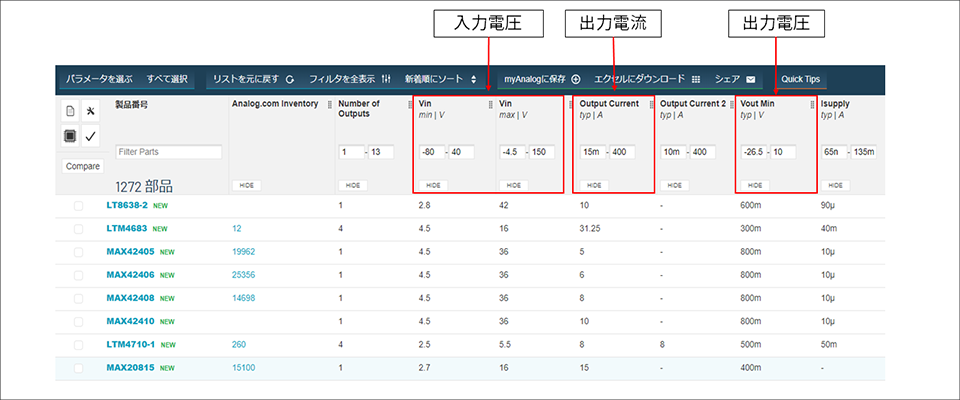Check the LTM4710-1 row checkbox
Viewport: 960px width, 400px height.
78,345
